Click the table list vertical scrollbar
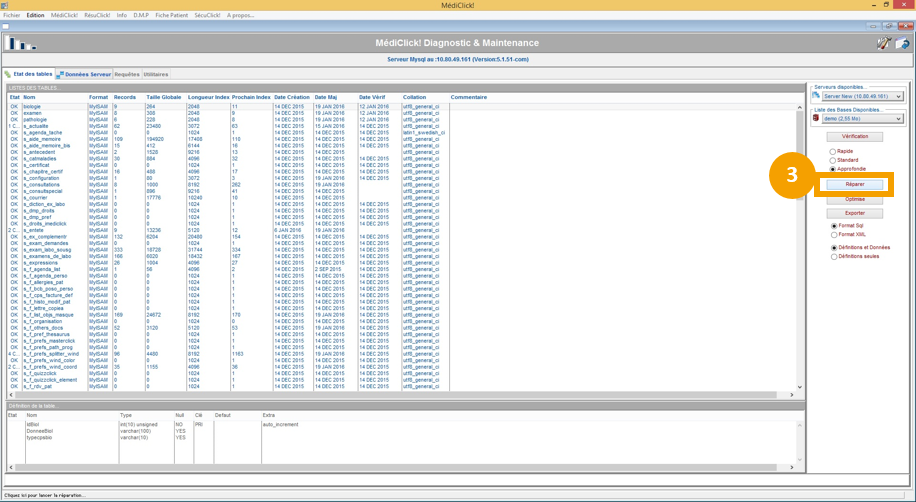The height and width of the screenshot is (502, 916). [800, 245]
